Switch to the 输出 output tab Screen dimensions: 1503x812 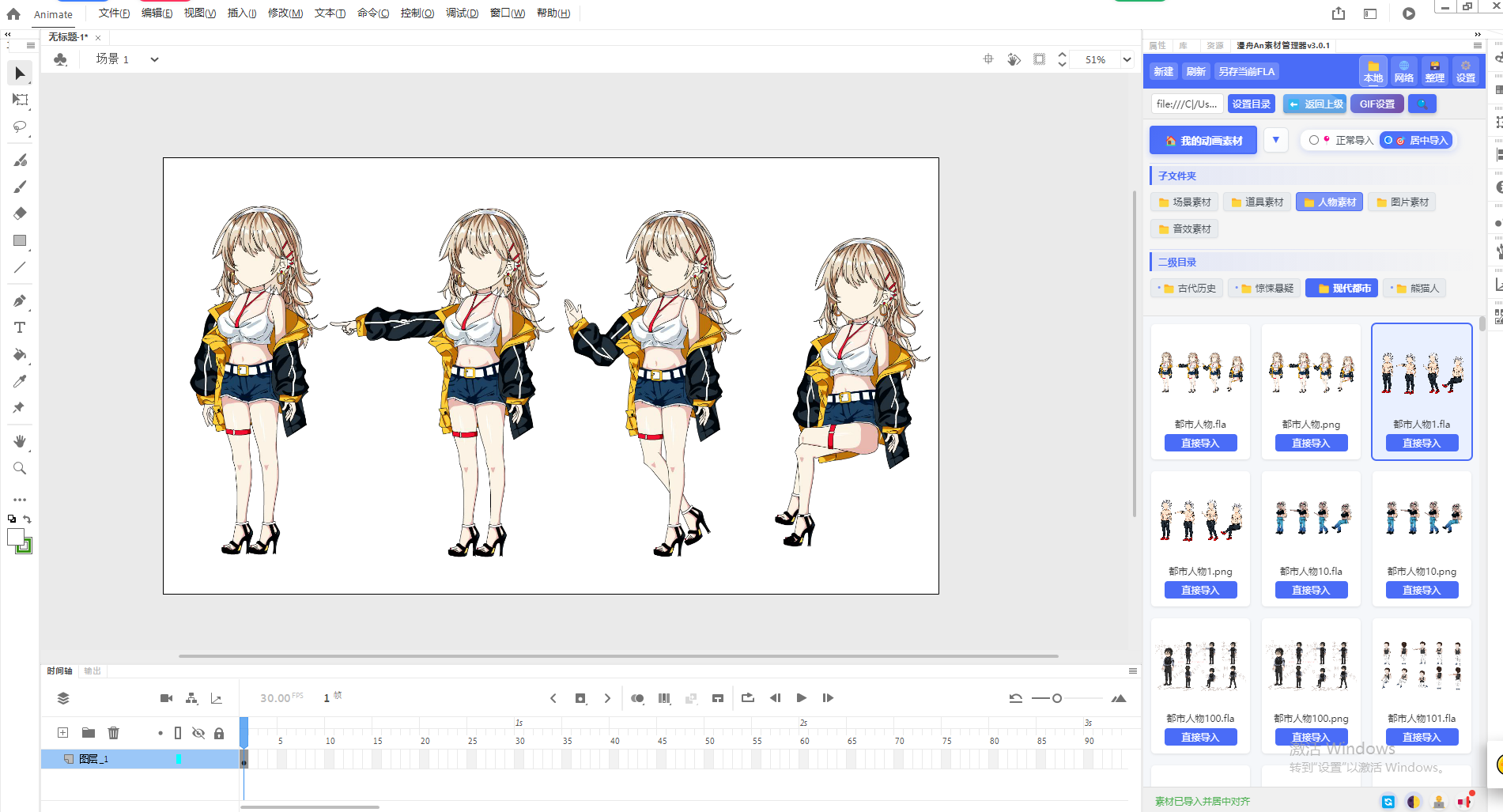pos(93,671)
